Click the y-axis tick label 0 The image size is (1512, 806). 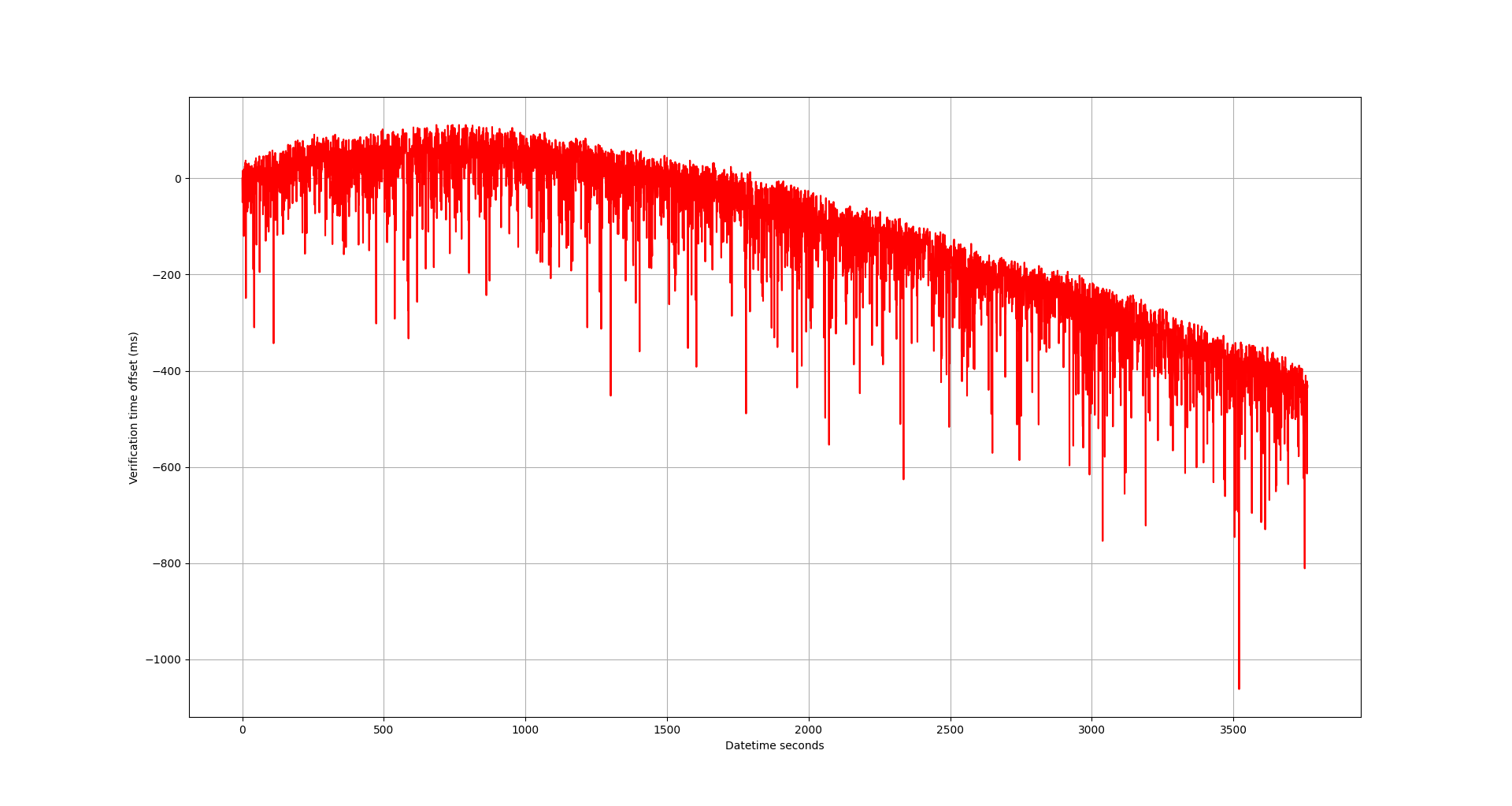tap(178, 179)
